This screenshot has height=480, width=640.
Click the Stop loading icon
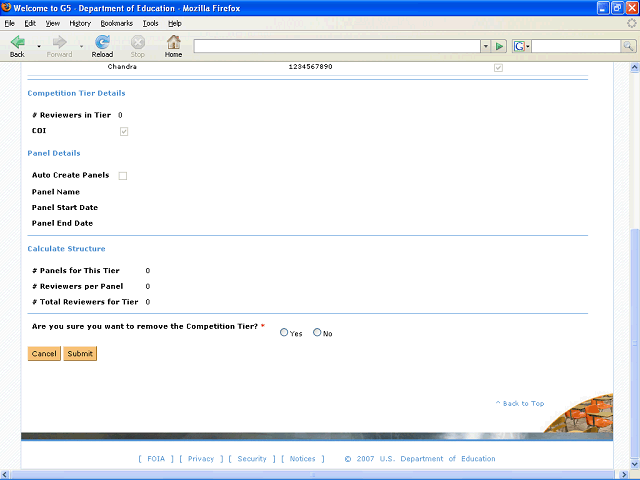(x=138, y=46)
